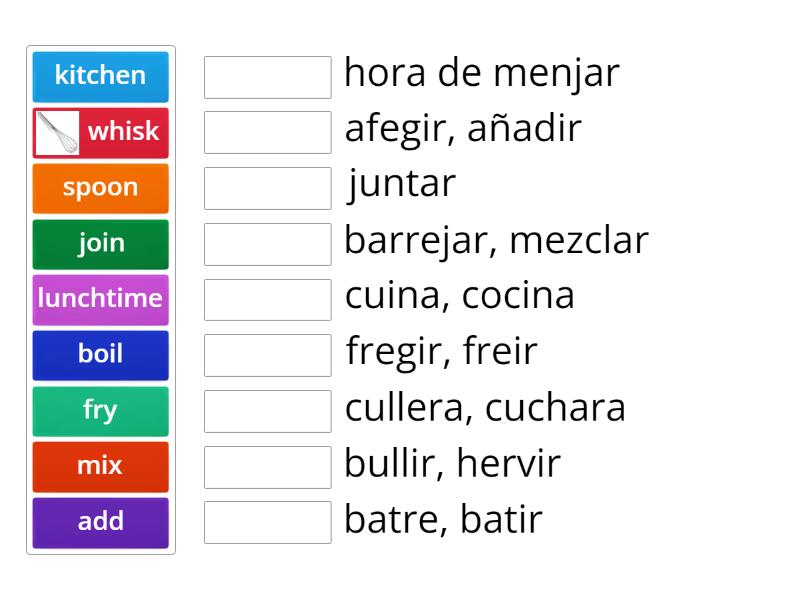The height and width of the screenshot is (600, 800).
Task: Select the blue 'kitchen' tile
Action: tap(100, 76)
